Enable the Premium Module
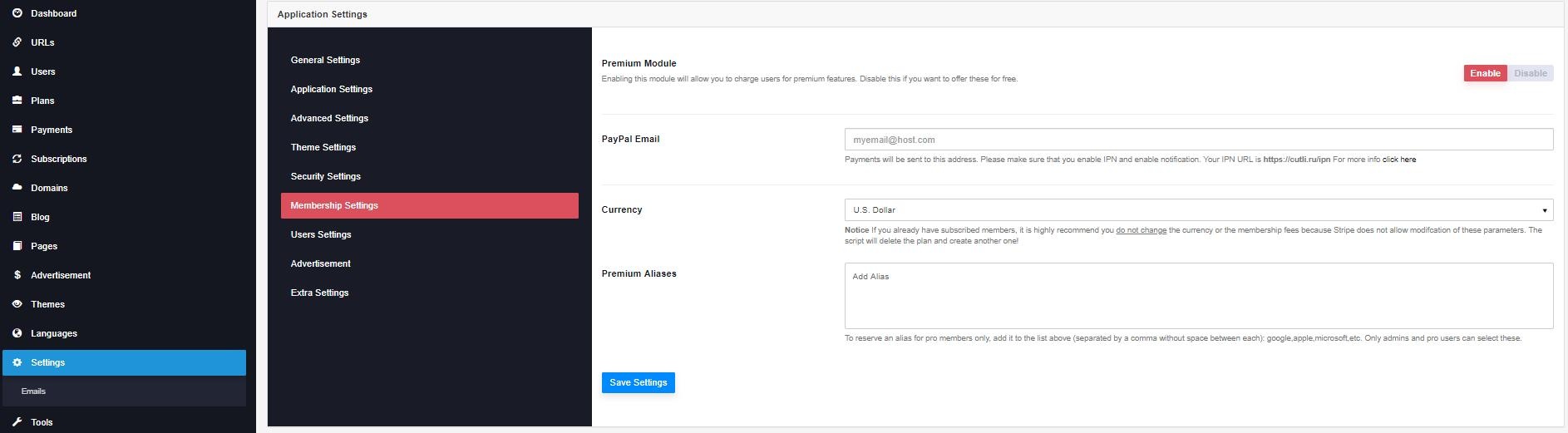The width and height of the screenshot is (1568, 433). pos(1485,73)
